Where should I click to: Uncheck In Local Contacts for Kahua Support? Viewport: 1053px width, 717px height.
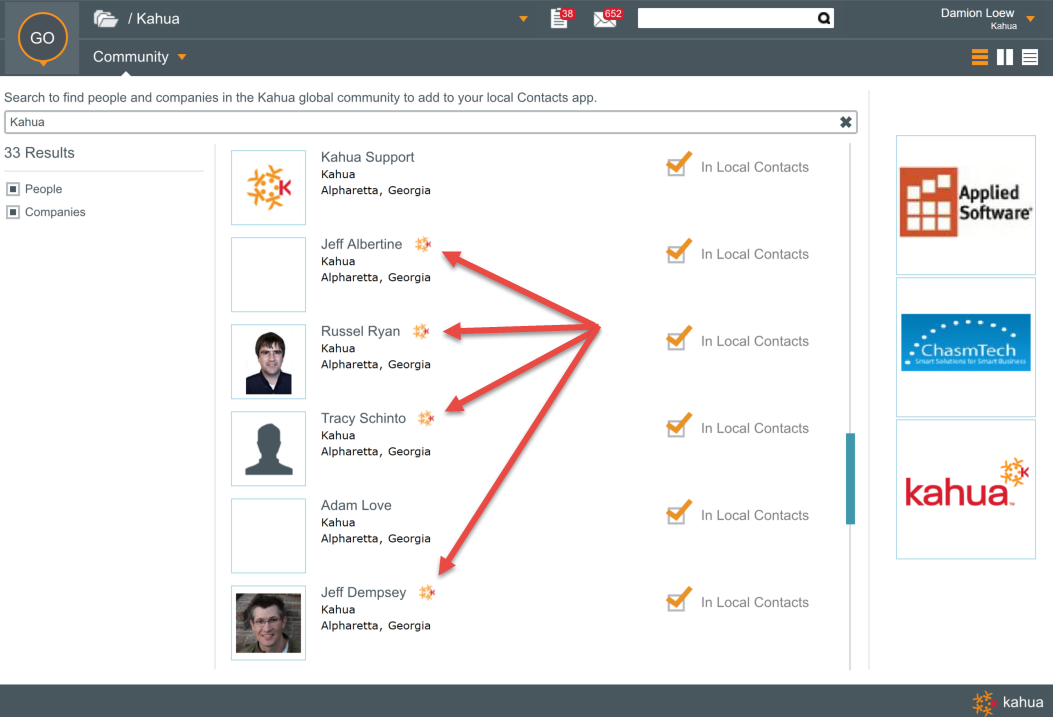click(678, 165)
